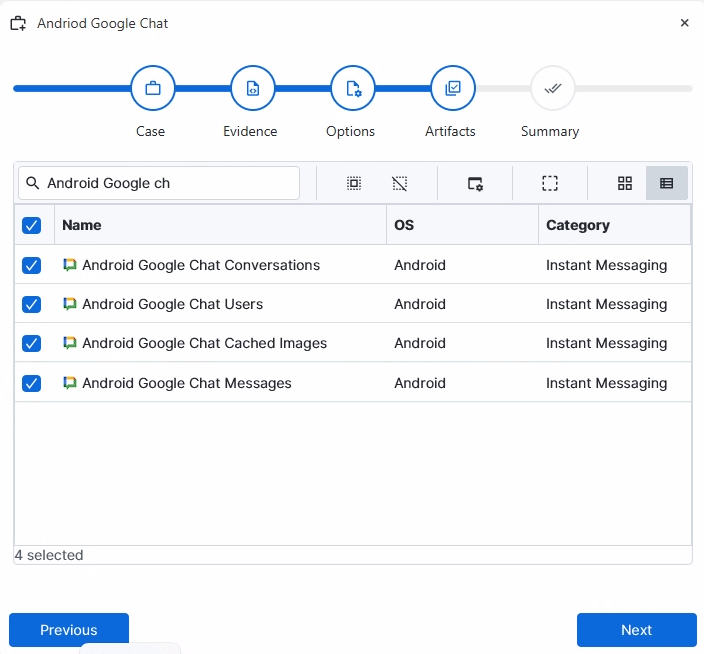Viewport: 704px width, 654px height.
Task: Sort the list by Name column
Action: pos(82,225)
